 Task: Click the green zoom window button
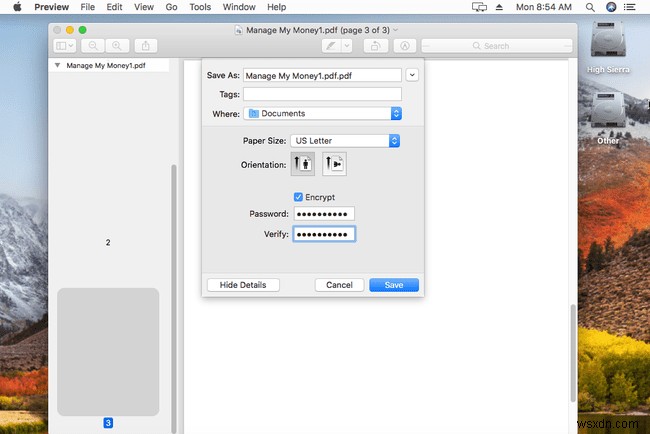(x=82, y=30)
